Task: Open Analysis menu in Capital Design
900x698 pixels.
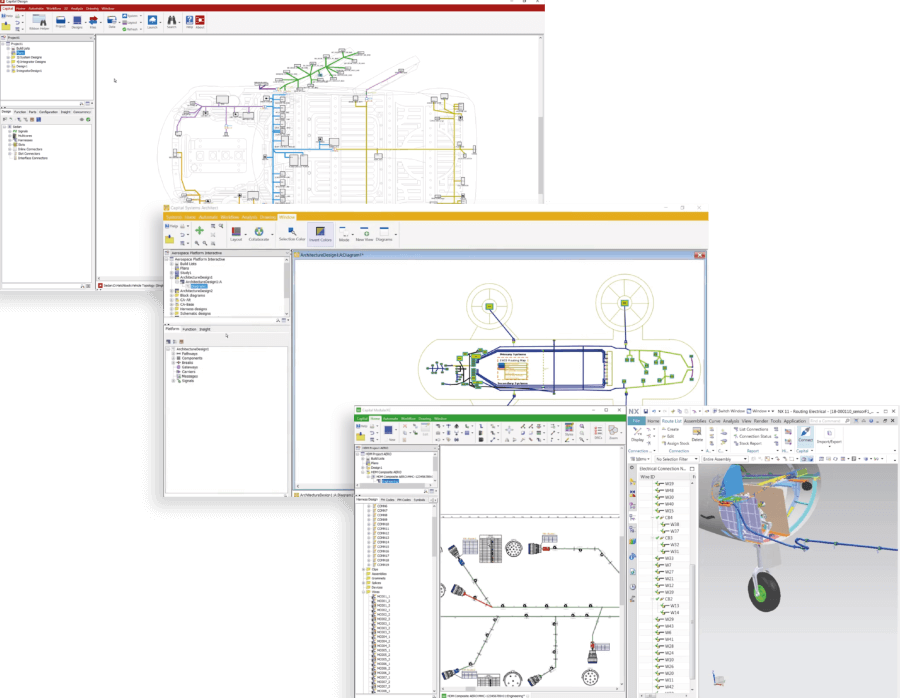Action: (x=76, y=9)
